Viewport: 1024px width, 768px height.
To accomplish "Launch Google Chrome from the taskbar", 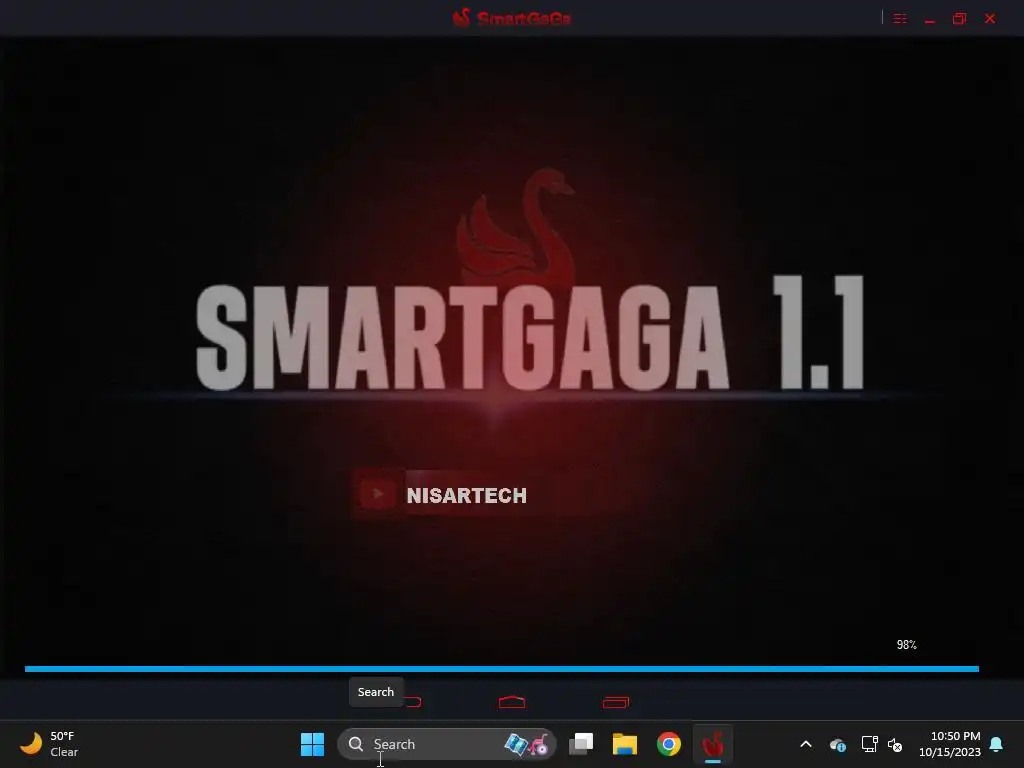I will tap(669, 744).
